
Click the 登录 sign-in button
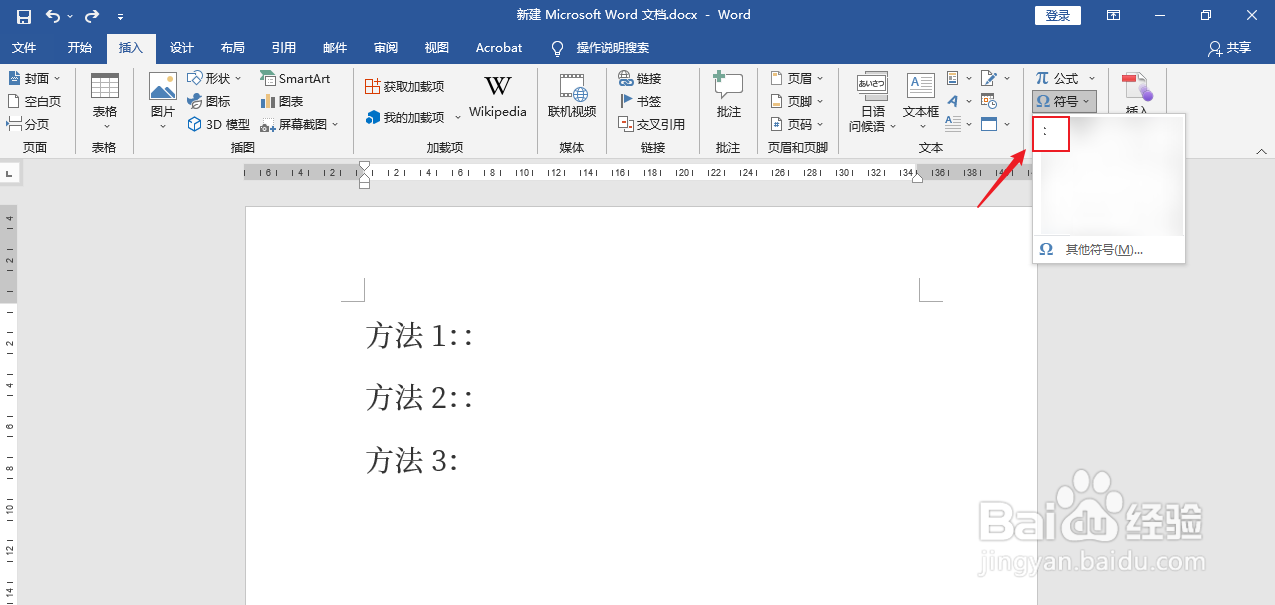[x=1057, y=15]
